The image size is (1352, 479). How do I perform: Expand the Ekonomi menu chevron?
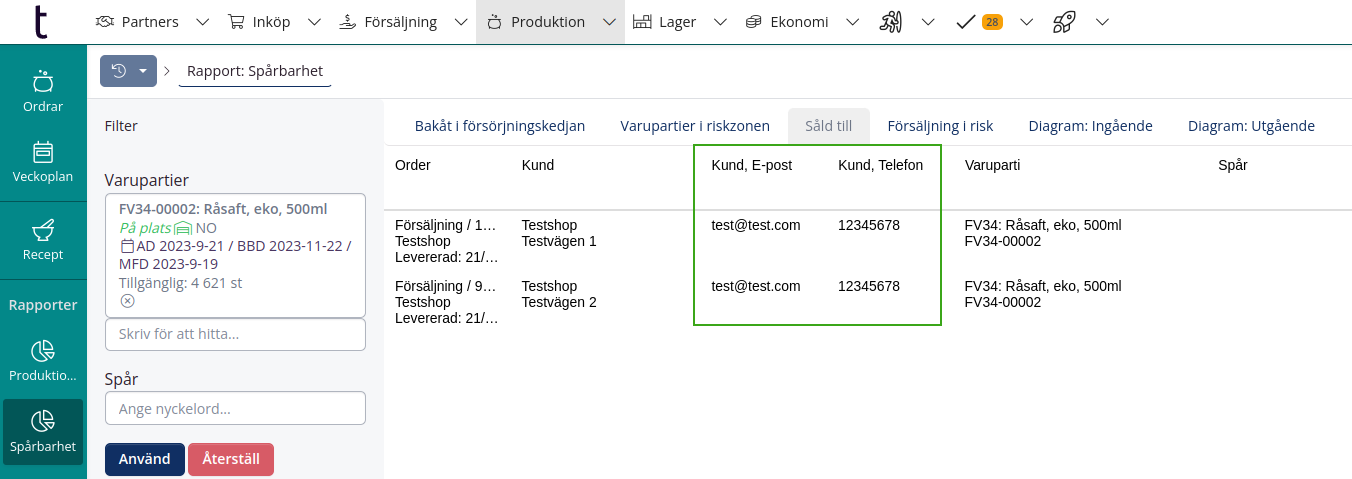(x=852, y=22)
